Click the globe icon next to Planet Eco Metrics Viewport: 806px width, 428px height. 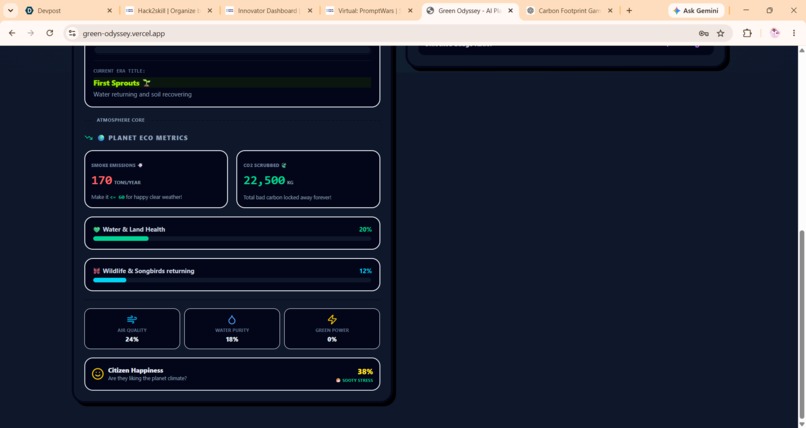click(x=101, y=138)
